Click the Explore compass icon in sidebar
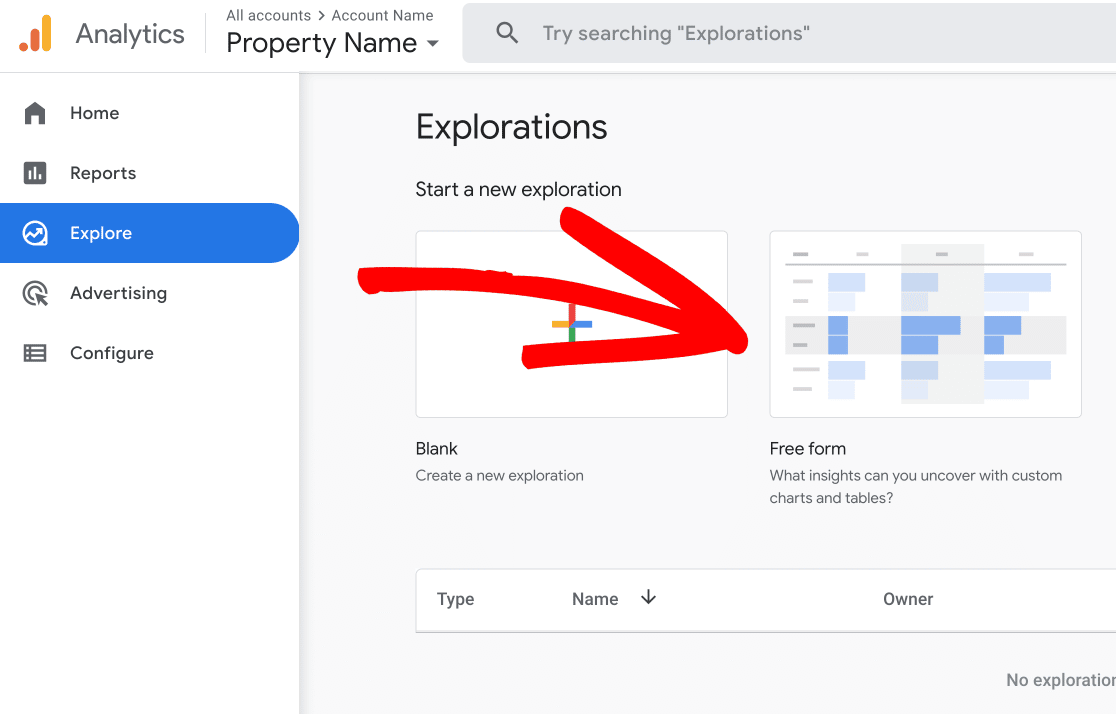Viewport: 1116px width, 714px height. pyautogui.click(x=35, y=233)
